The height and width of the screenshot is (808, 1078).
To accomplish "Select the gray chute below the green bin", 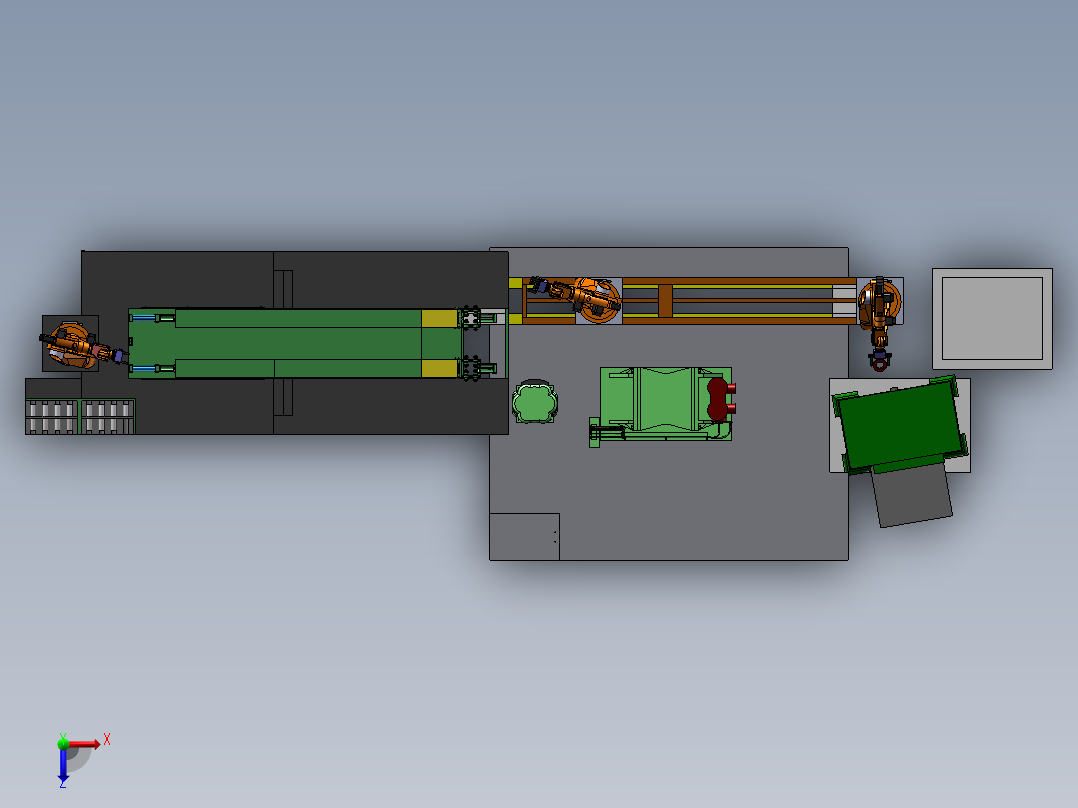I will (x=912, y=495).
